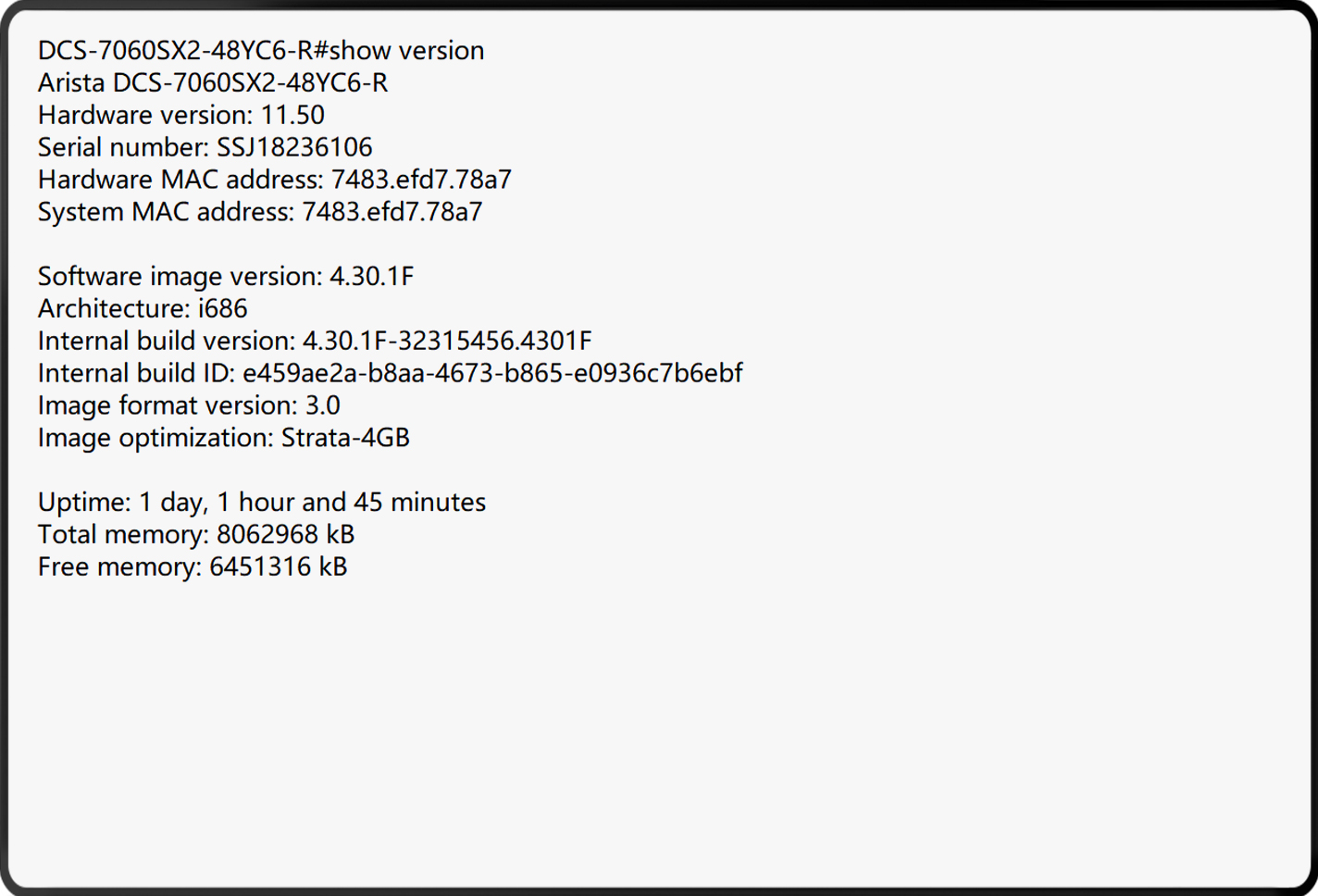Click the Uptime line
The image size is (1318, 896).
pyautogui.click(x=262, y=503)
